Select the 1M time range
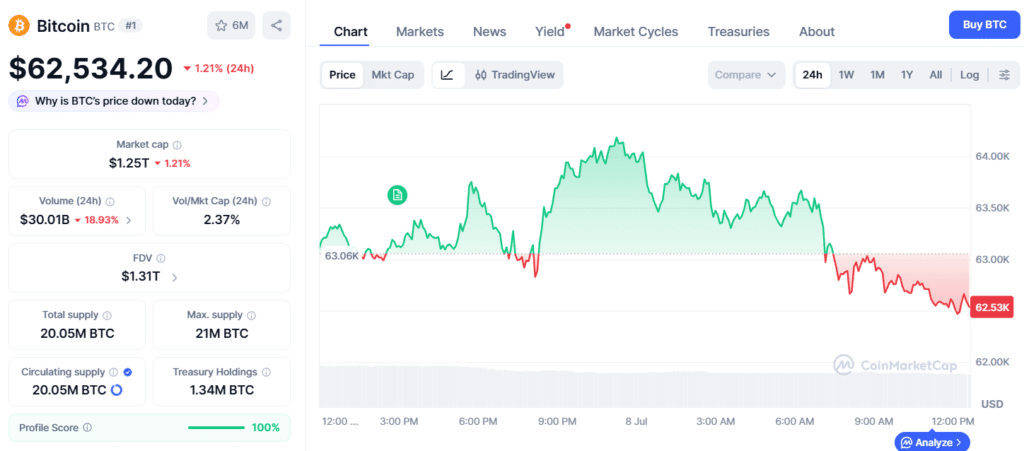Viewport: 1024px width, 451px height. pyautogui.click(x=877, y=75)
